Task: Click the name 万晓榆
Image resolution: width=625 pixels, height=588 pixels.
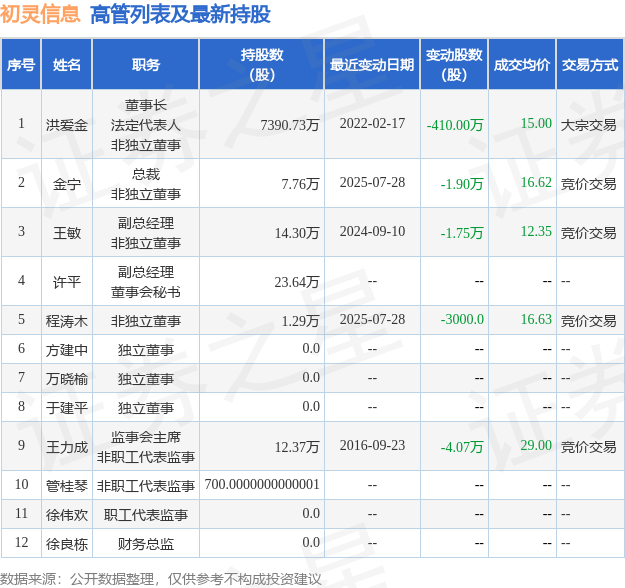Action: click(x=67, y=379)
